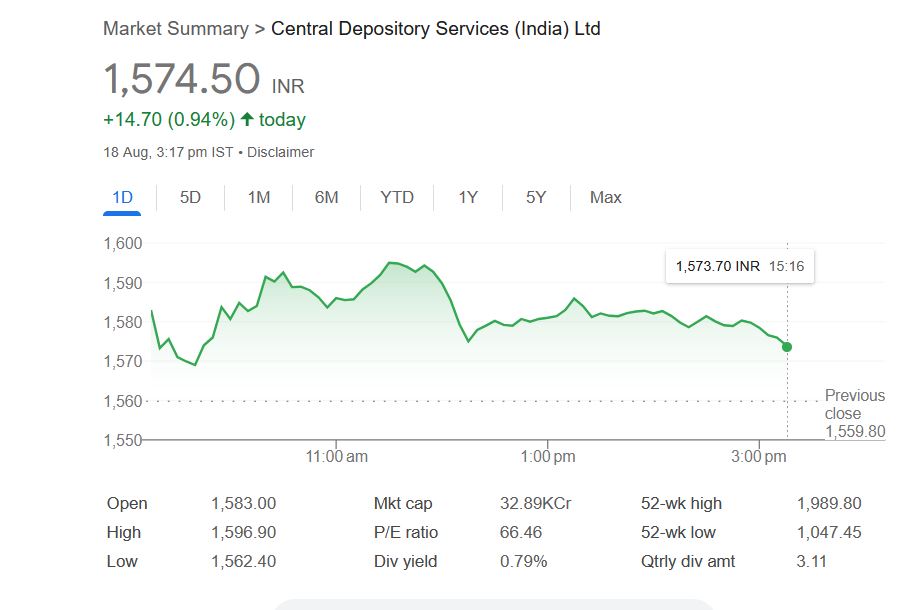Click the 52-wk high value
This screenshot has width=920, height=610.
point(828,503)
